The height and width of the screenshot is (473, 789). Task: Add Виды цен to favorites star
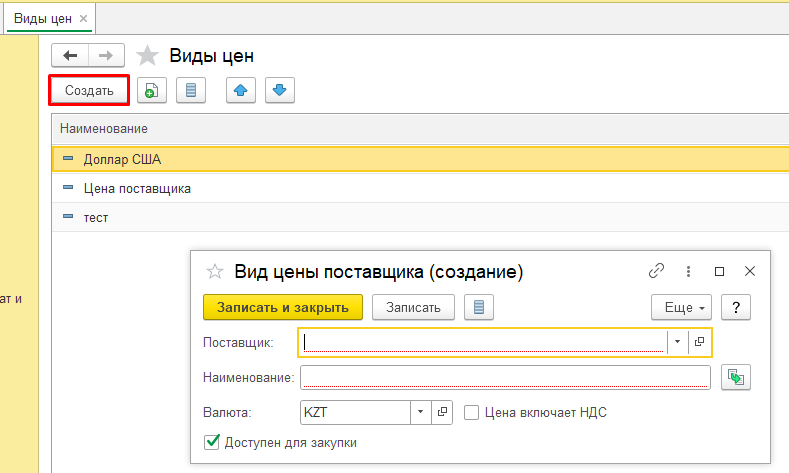tap(147, 56)
